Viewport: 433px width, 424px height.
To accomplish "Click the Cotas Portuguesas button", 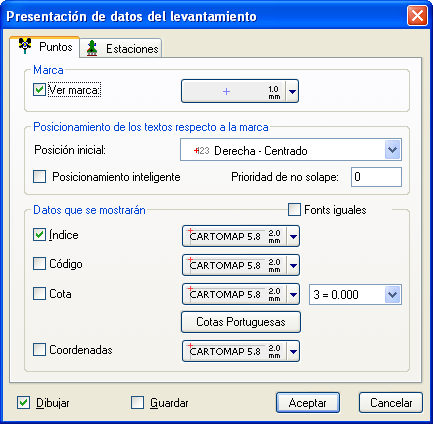I will click(x=241, y=322).
